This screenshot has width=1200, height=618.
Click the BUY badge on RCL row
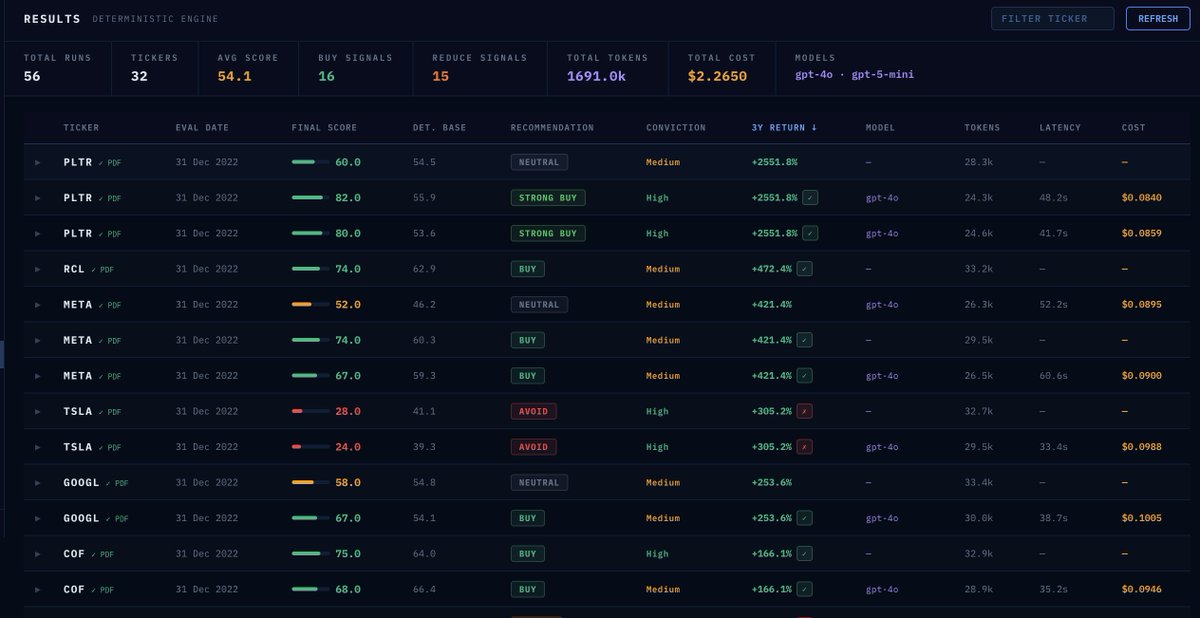pos(527,269)
